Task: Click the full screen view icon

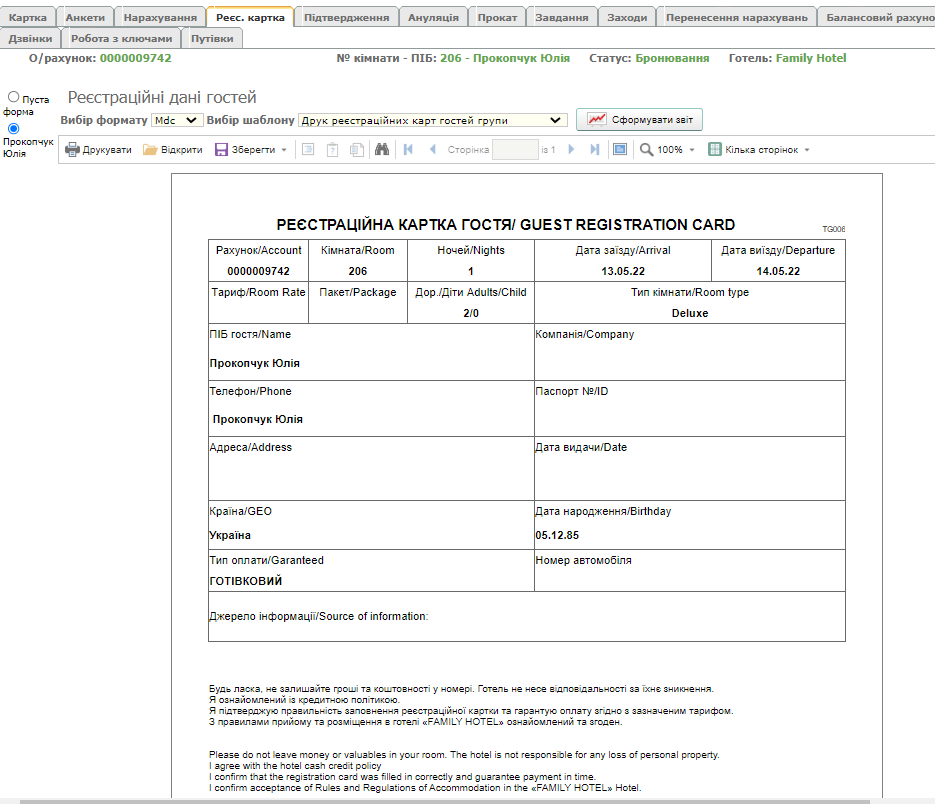Action: 620,150
